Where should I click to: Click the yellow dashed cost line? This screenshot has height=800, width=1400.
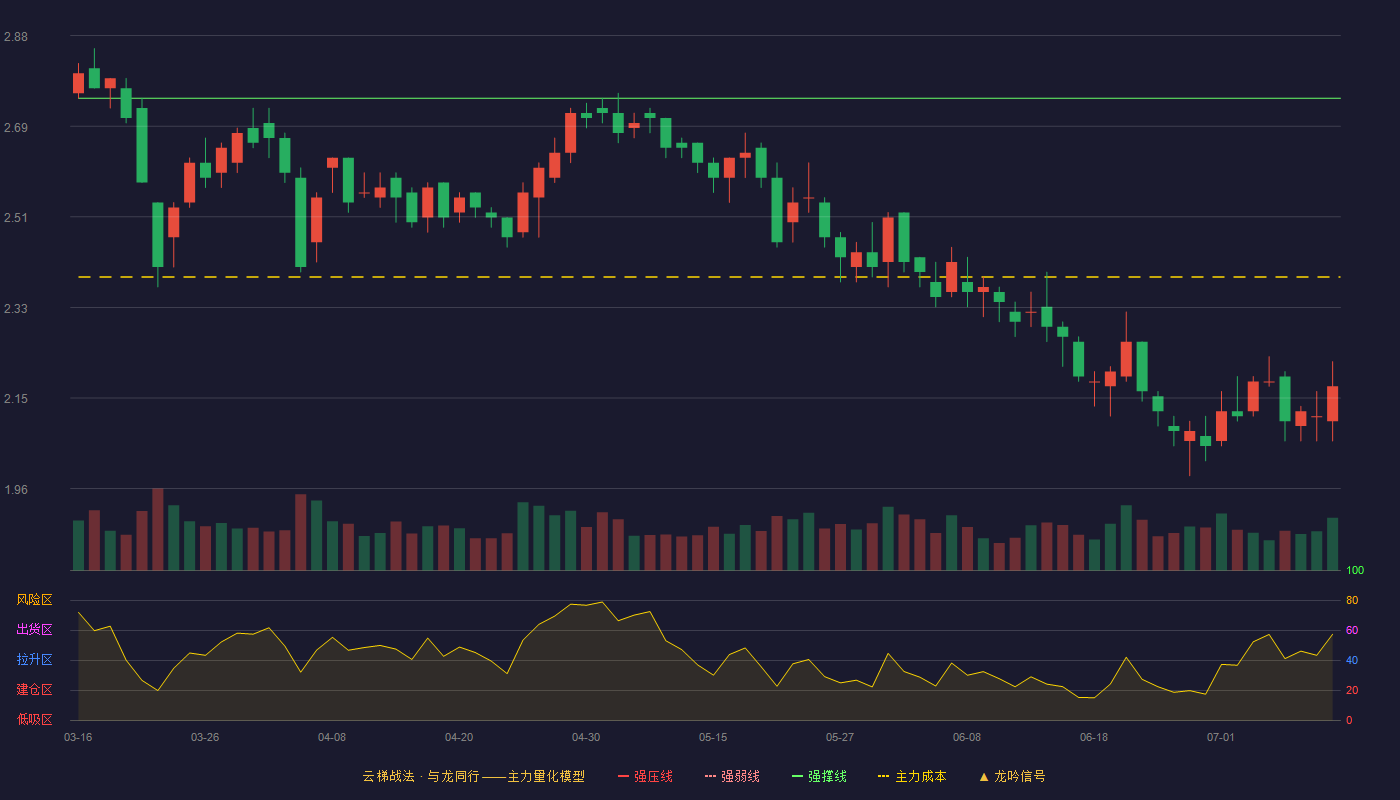[709, 277]
